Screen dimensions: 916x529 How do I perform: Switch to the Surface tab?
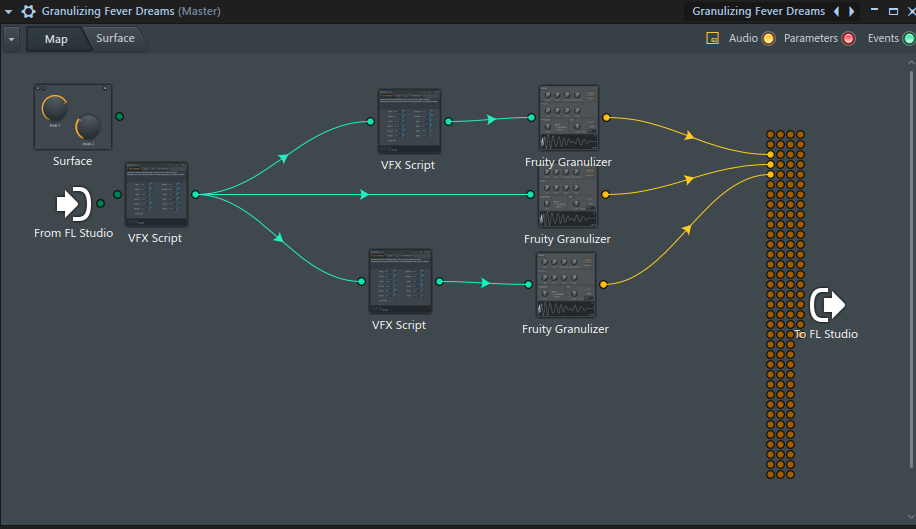click(115, 39)
